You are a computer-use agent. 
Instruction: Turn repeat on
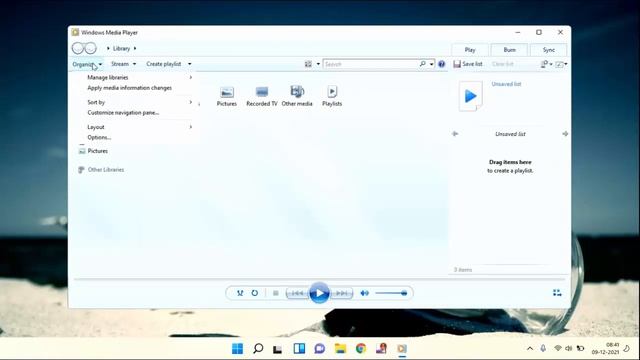pos(255,293)
